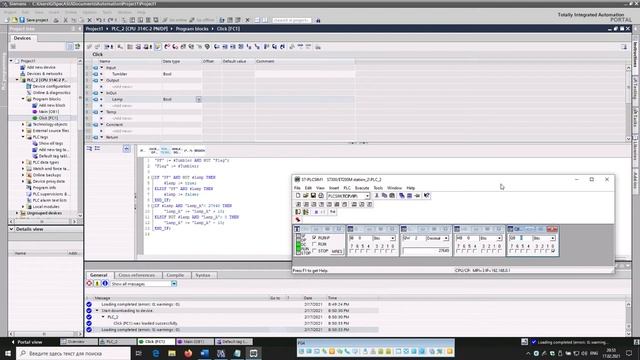
Task: Open Microsoft Edge from the taskbar
Action: click(x=156, y=353)
